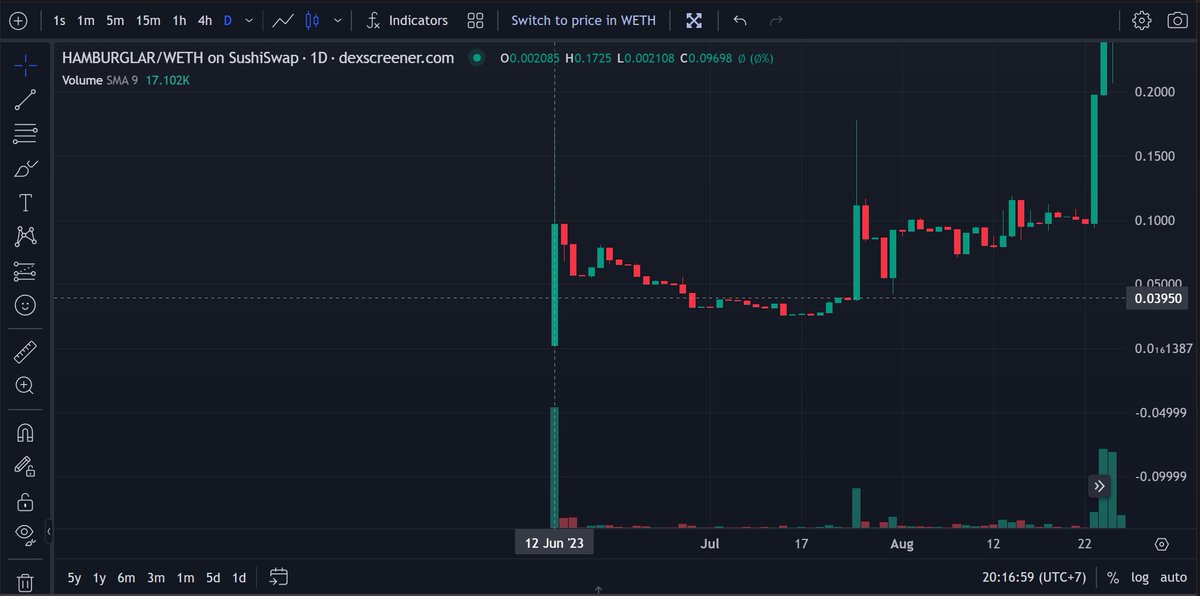Select candlestick chart style
This screenshot has width=1200, height=596.
point(312,20)
